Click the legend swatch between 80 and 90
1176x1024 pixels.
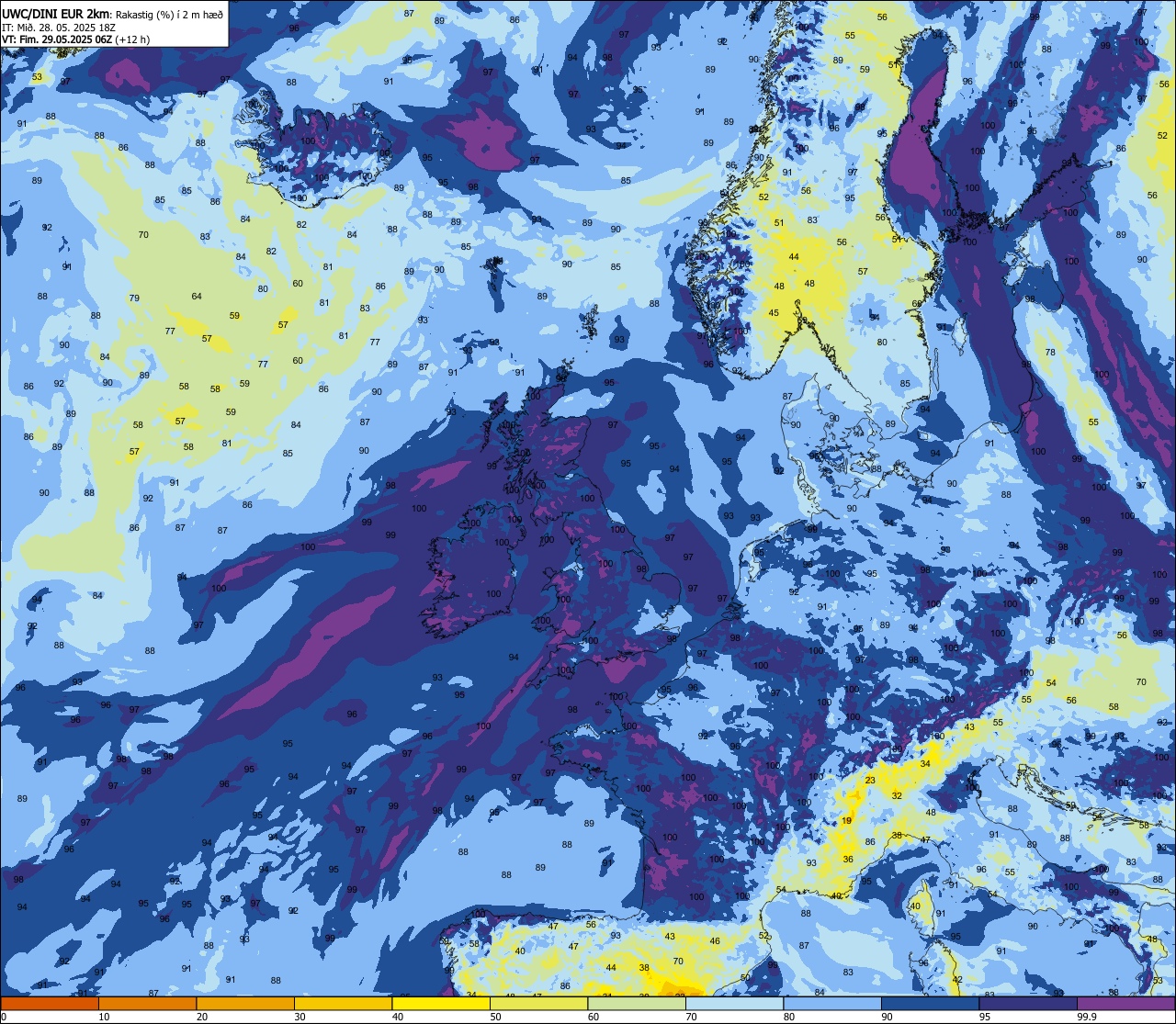(832, 1003)
